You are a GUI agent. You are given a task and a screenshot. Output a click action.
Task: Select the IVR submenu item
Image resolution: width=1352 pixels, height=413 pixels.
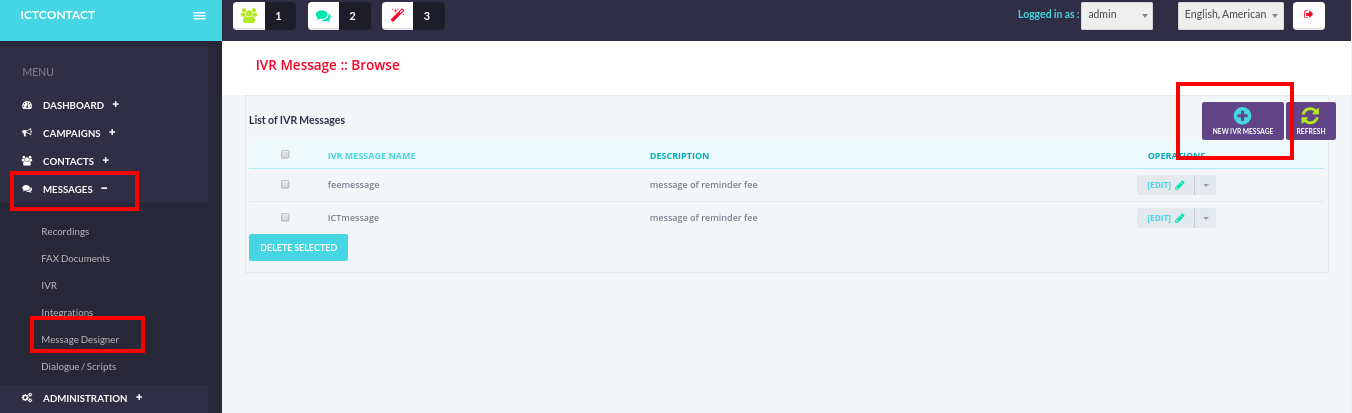[49, 286]
